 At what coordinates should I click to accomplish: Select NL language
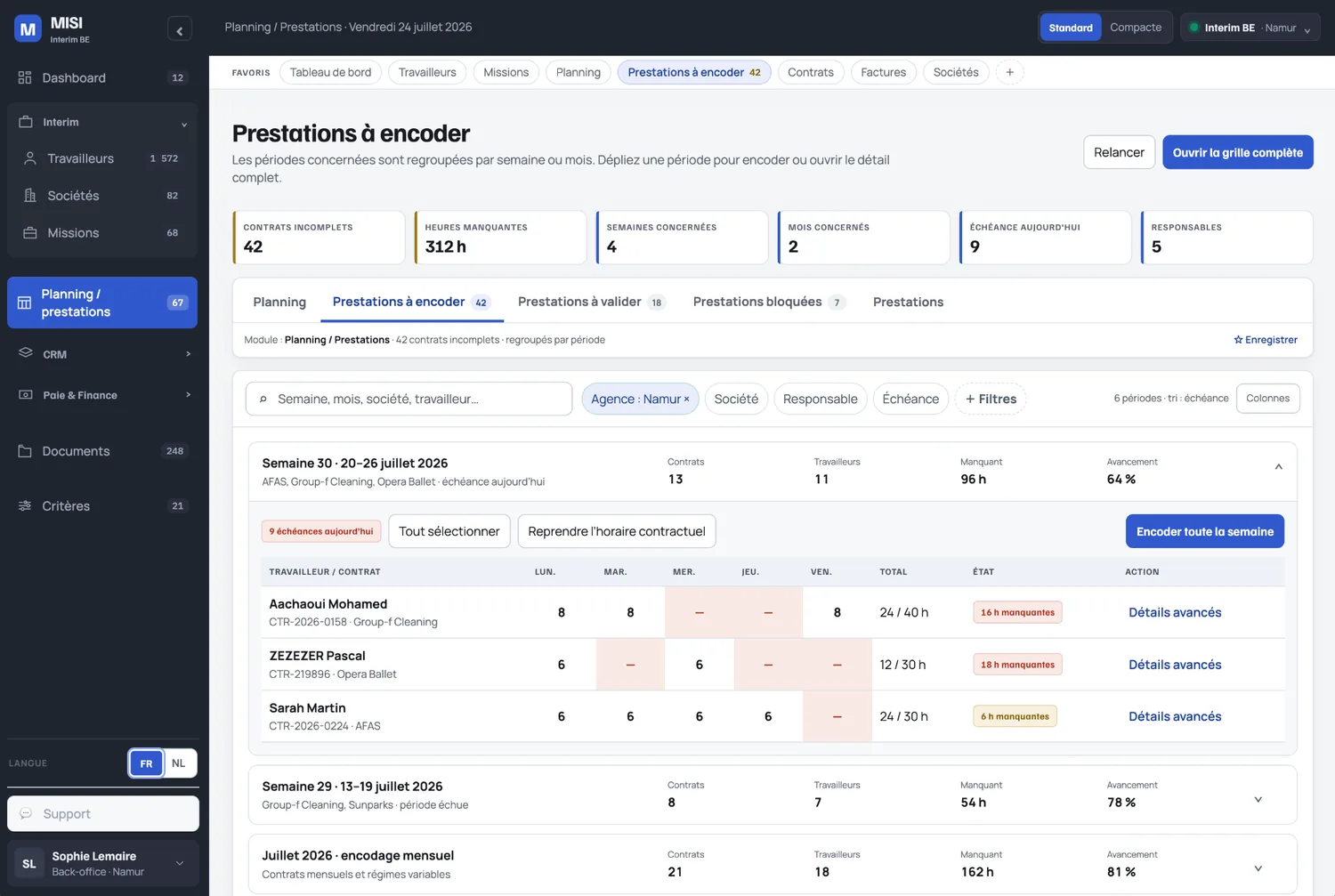click(179, 763)
